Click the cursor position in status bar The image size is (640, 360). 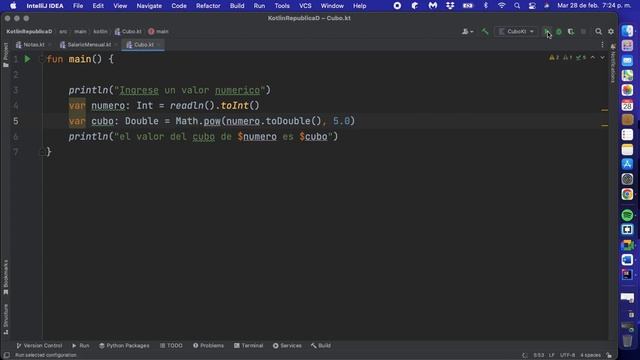coord(538,355)
